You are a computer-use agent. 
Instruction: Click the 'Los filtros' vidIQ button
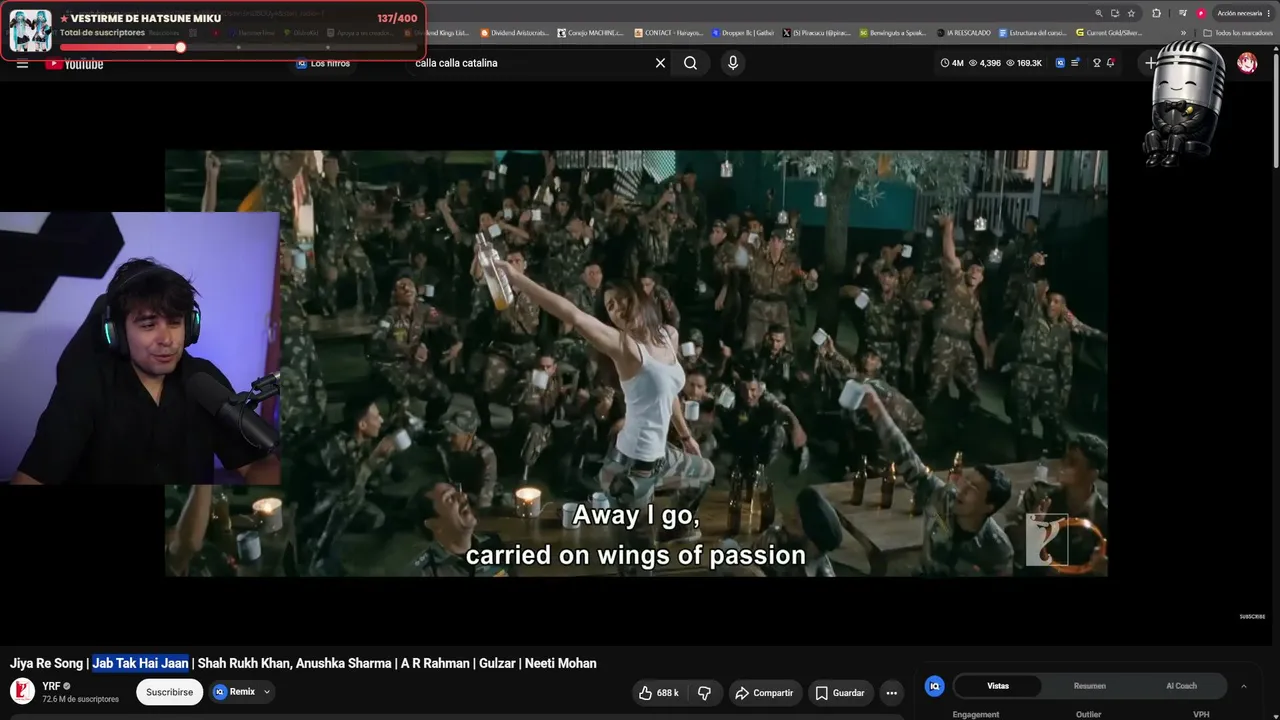coord(322,63)
